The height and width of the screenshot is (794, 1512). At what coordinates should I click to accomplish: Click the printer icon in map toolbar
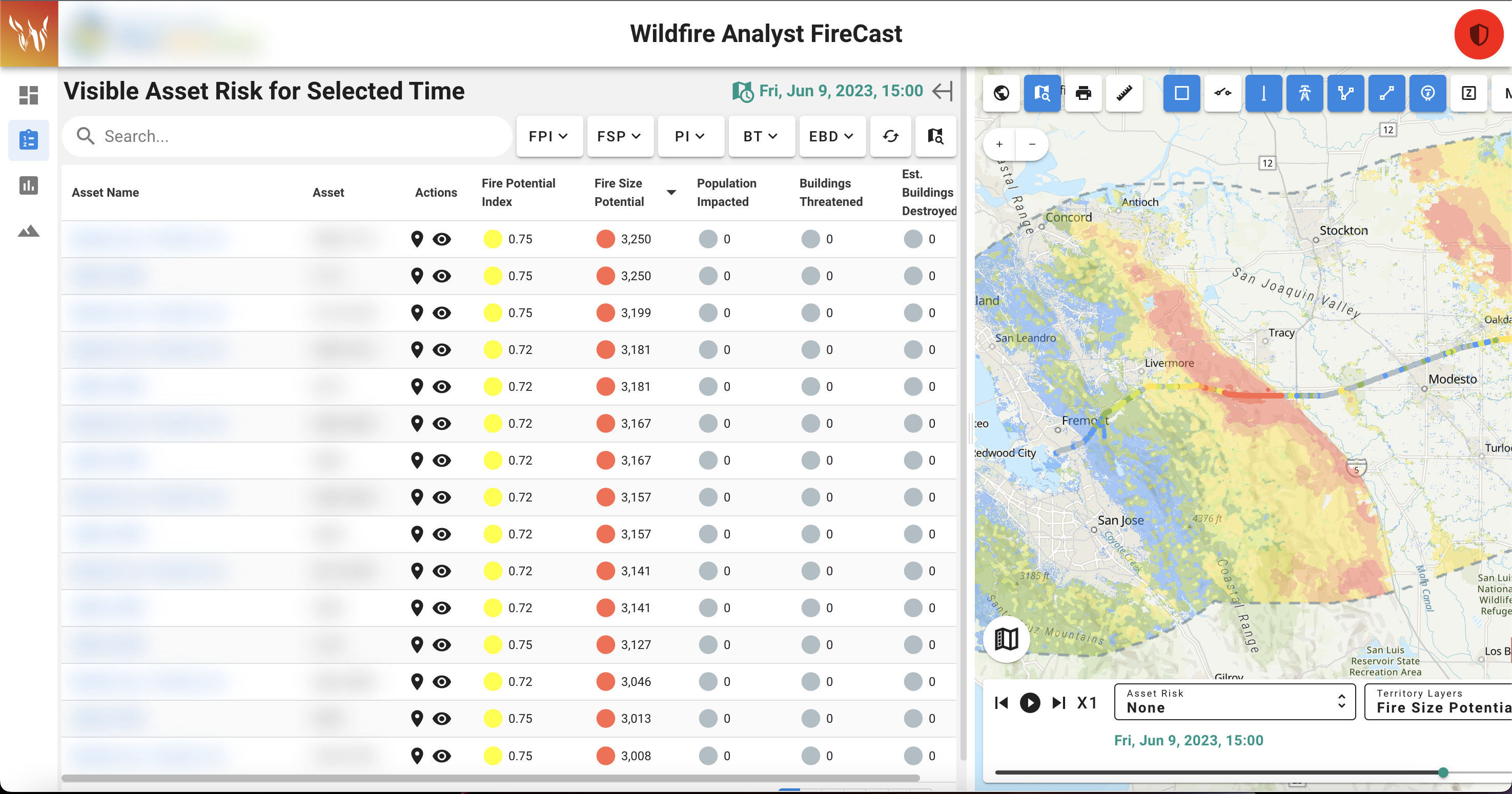1083,93
